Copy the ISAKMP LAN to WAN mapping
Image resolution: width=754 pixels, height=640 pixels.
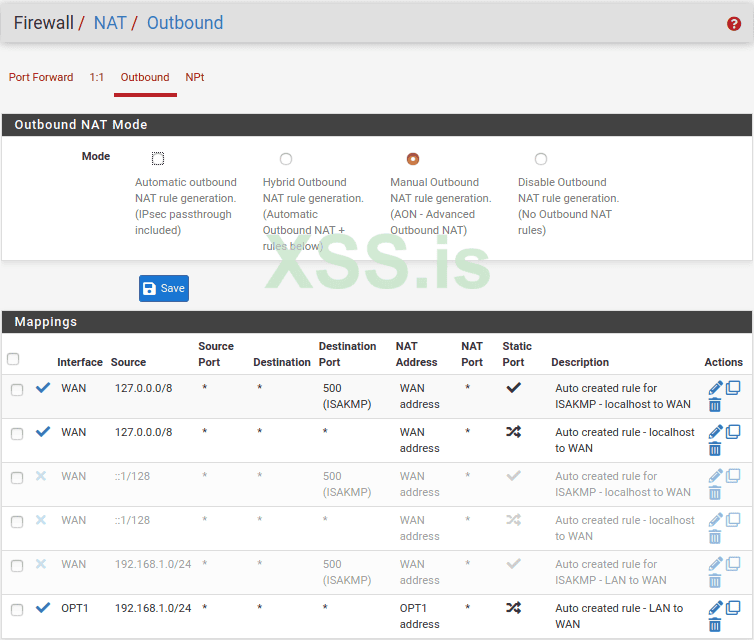point(733,564)
